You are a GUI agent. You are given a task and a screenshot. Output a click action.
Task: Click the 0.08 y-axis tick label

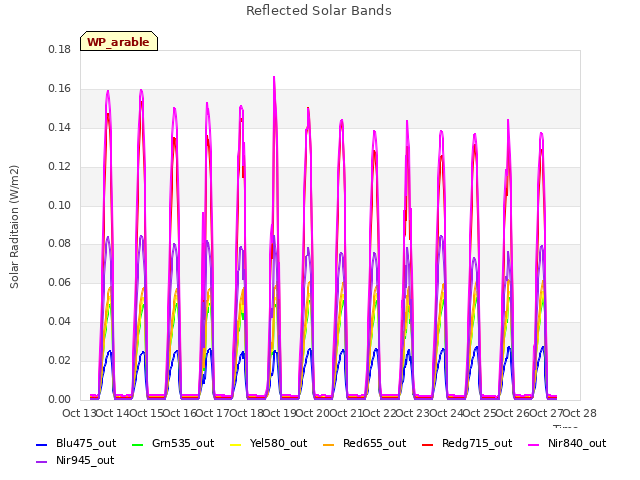point(60,244)
